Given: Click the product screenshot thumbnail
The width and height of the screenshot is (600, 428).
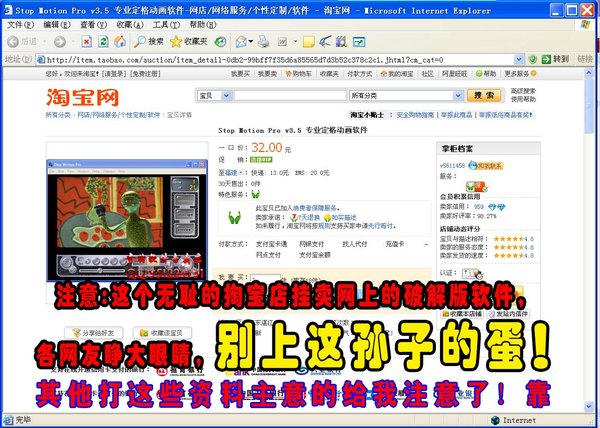Looking at the screenshot, I should [127, 220].
